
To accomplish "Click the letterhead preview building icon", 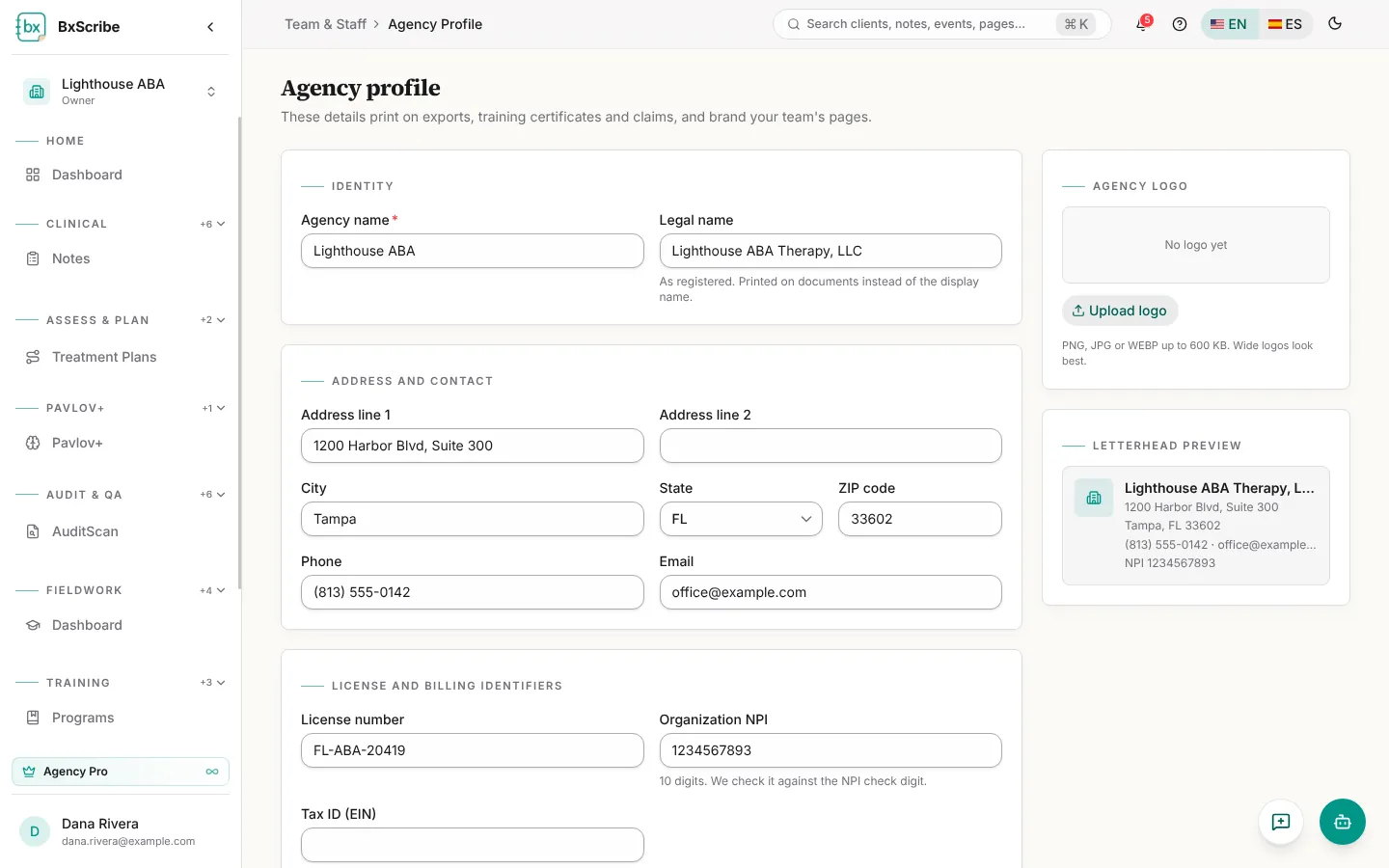I will click(1094, 498).
